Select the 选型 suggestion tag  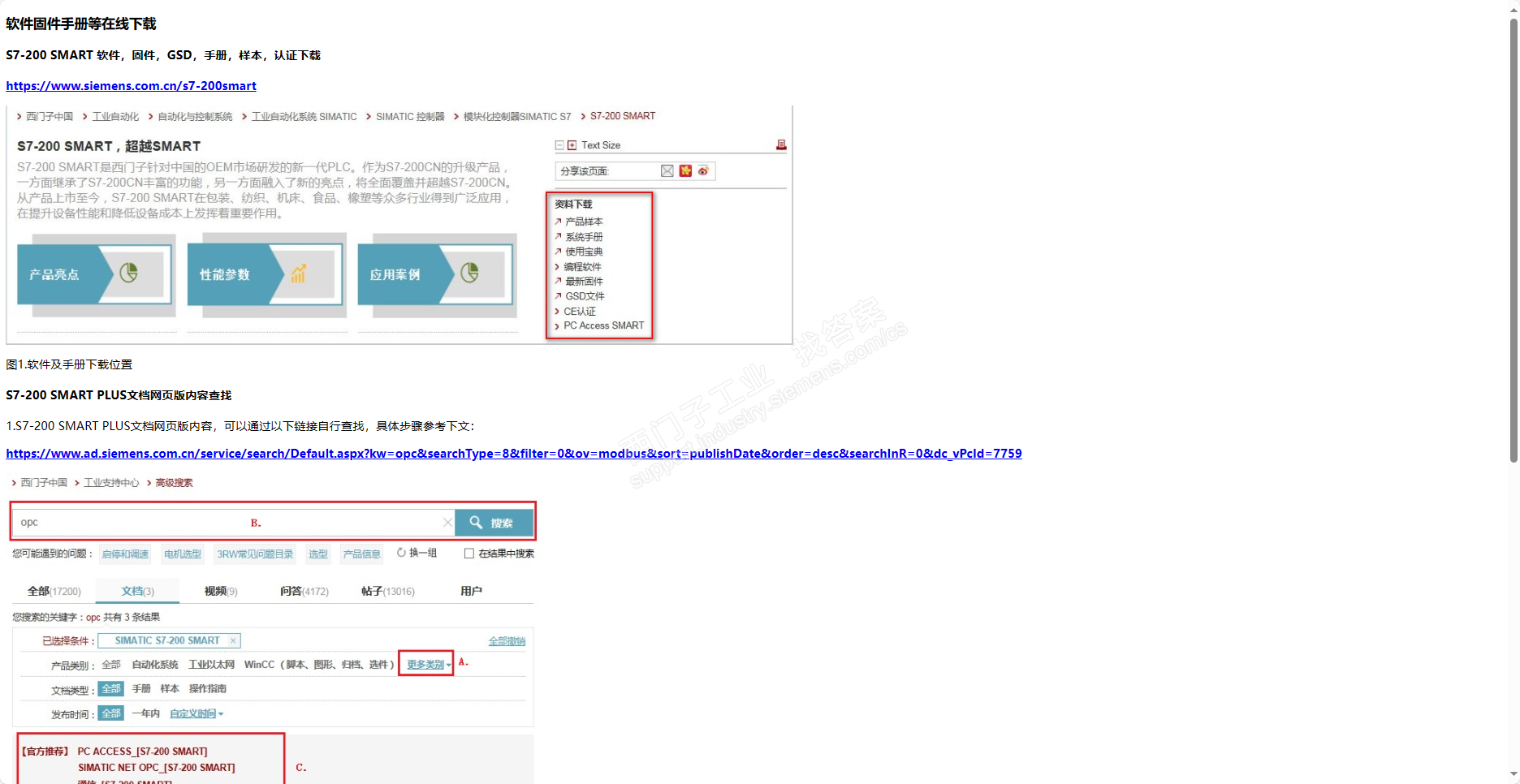(x=318, y=554)
